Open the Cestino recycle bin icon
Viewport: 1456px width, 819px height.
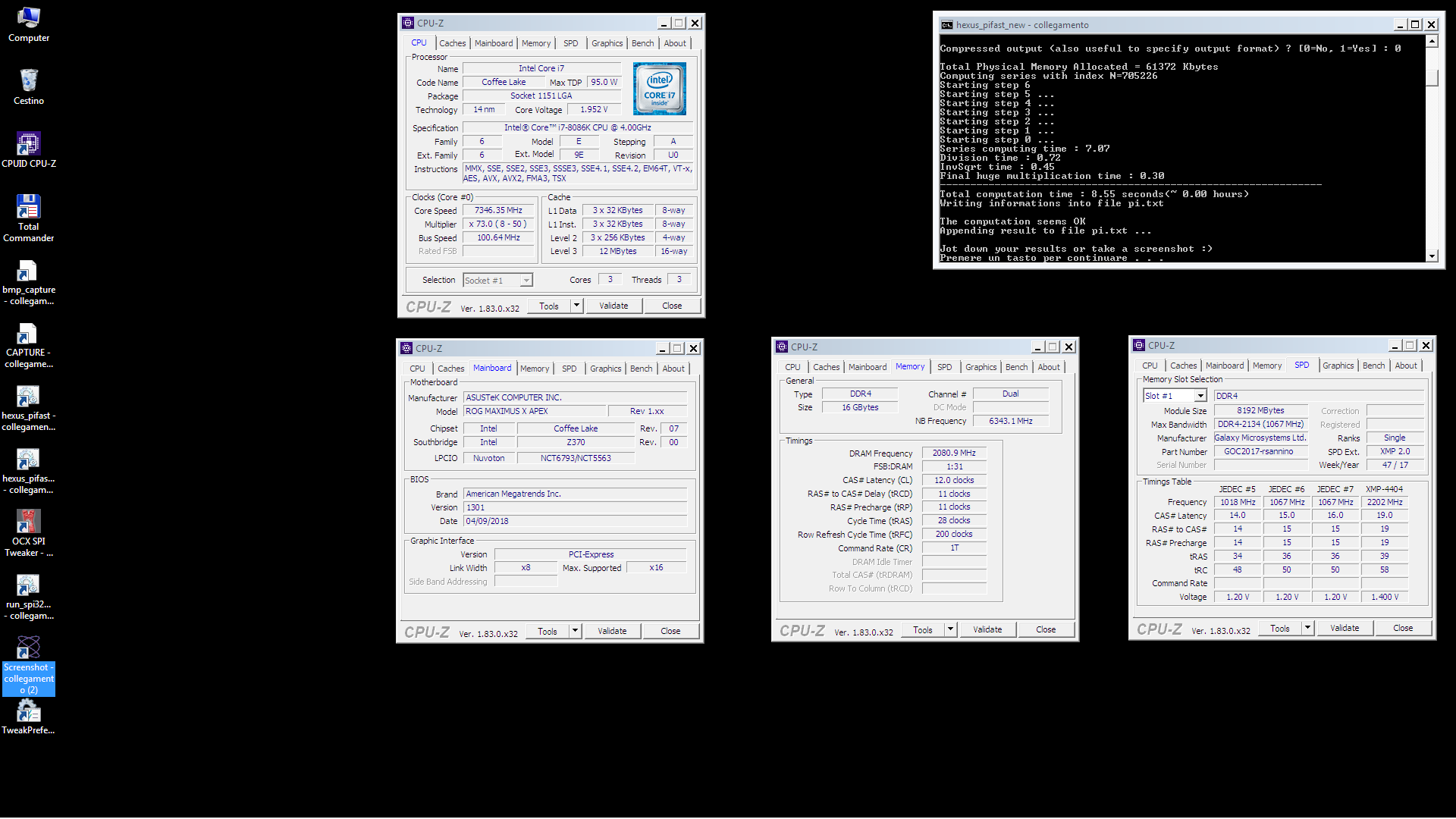pyautogui.click(x=28, y=87)
